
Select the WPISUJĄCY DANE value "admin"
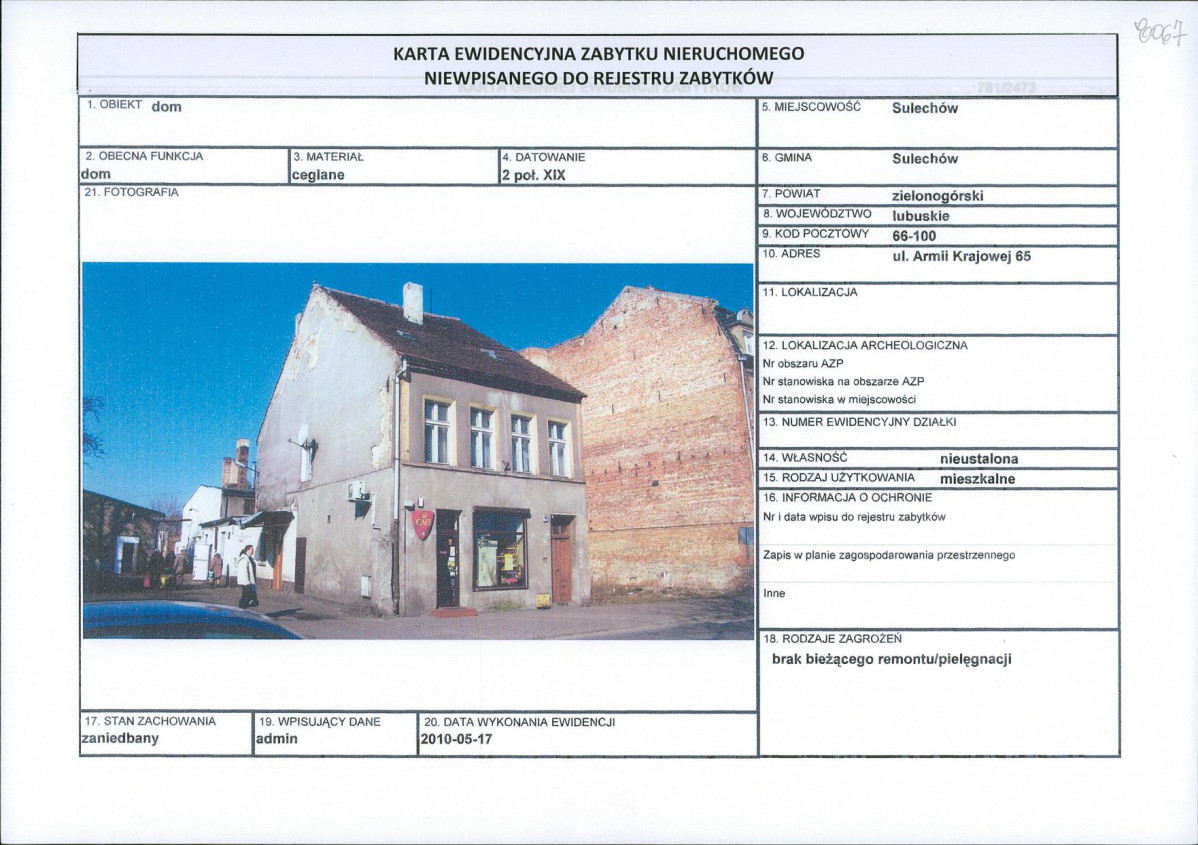pos(276,740)
